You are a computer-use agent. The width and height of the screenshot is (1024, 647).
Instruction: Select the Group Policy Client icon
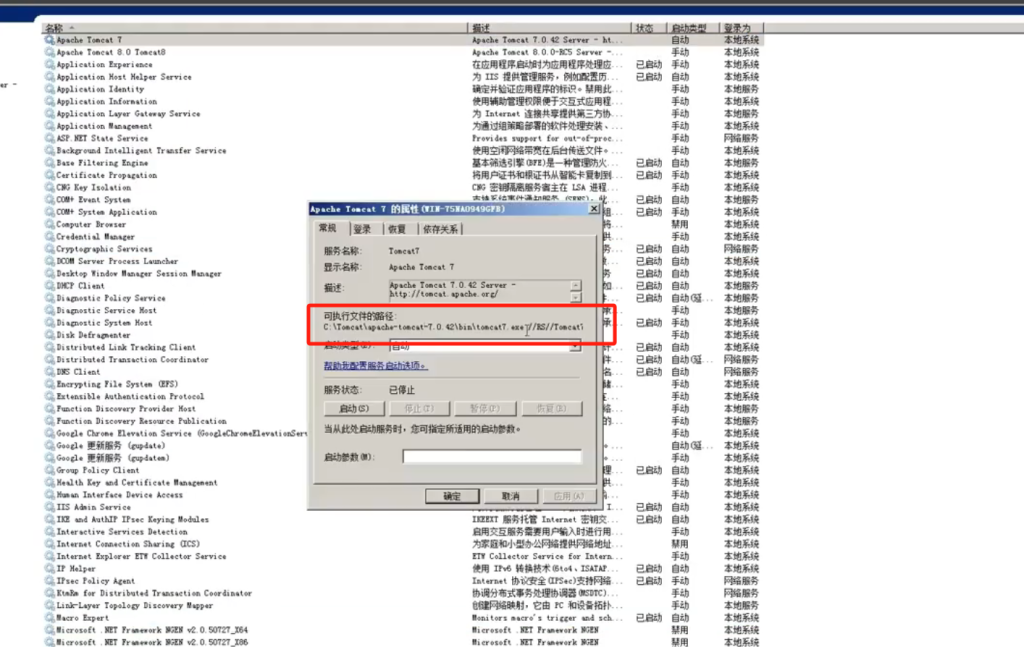coord(50,470)
